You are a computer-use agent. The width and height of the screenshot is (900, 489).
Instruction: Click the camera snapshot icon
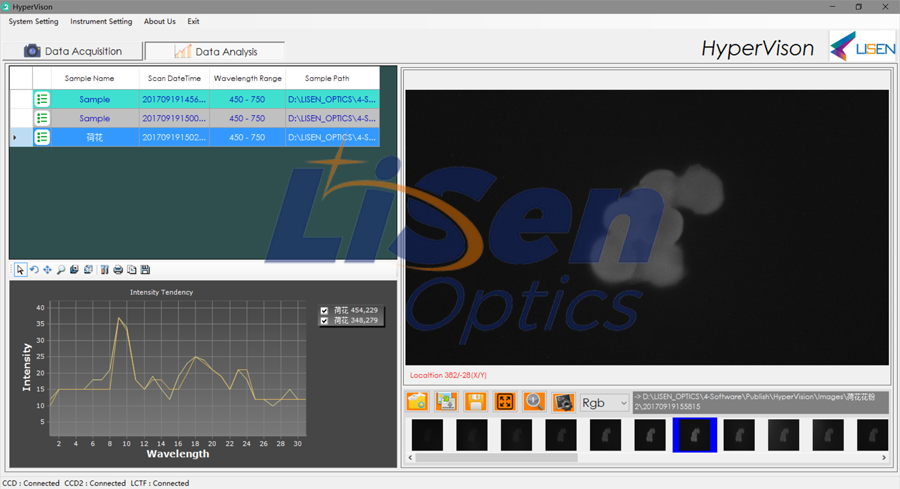point(563,402)
